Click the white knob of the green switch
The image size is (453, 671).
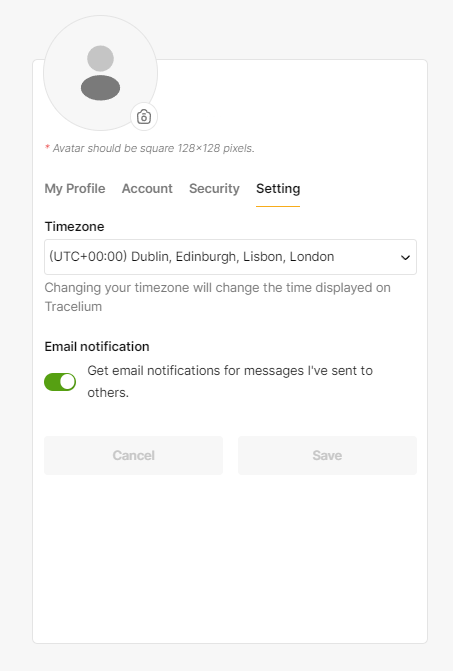point(67,382)
